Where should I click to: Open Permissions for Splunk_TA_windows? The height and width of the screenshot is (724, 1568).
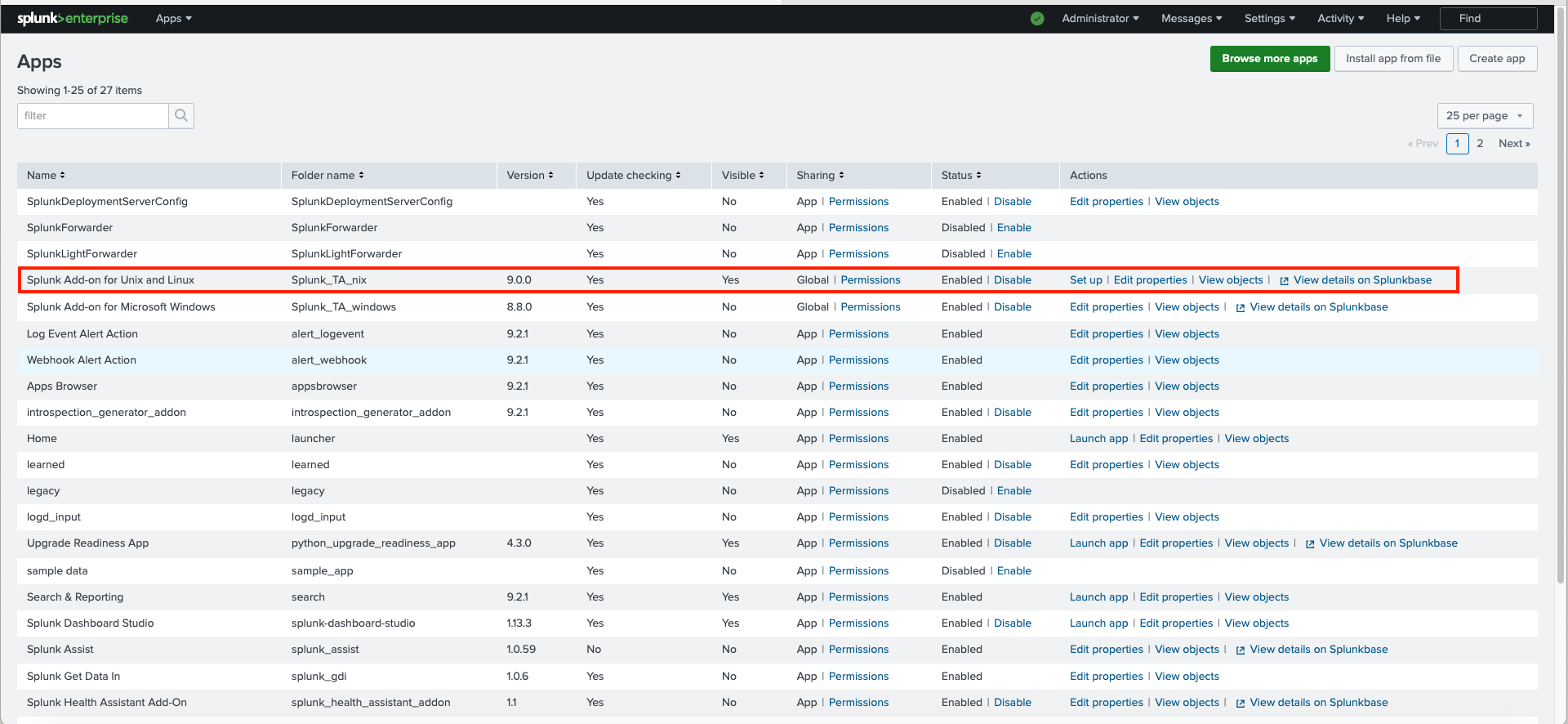tap(871, 306)
